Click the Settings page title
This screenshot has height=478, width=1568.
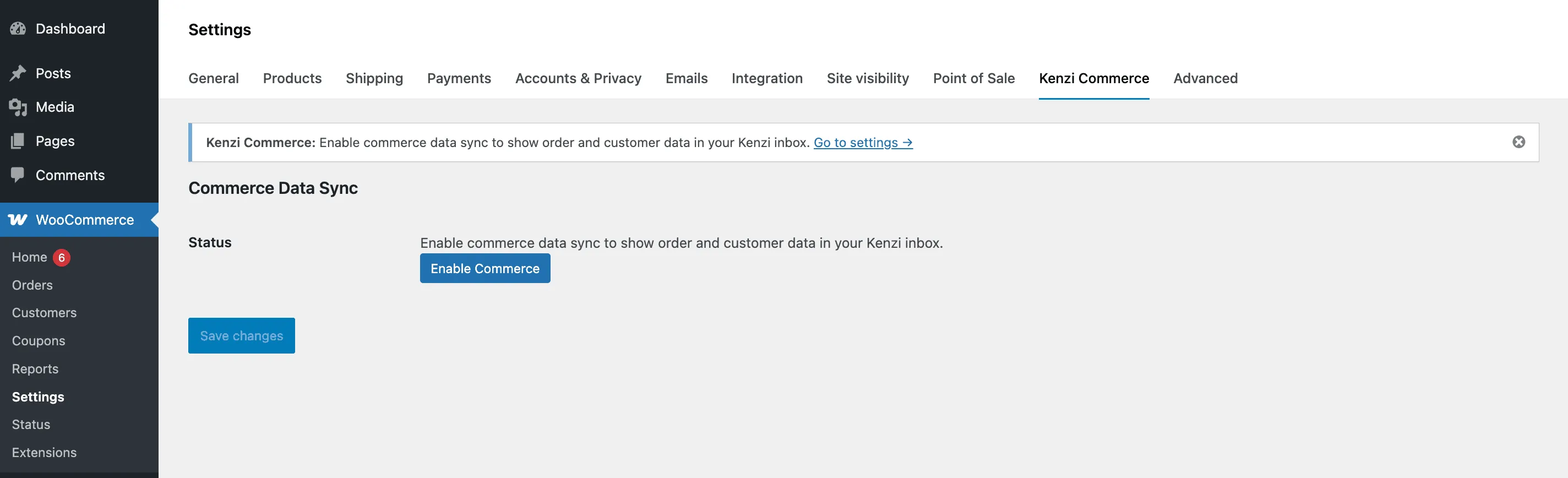coord(220,30)
